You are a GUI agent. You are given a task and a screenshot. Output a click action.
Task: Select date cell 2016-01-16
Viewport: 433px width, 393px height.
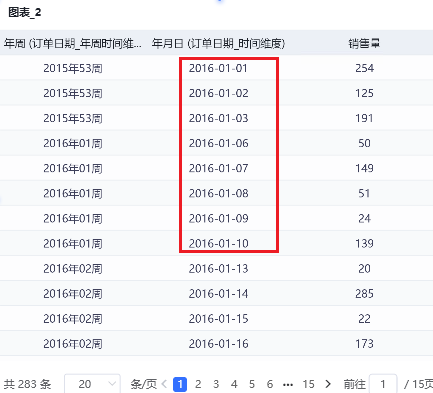tap(218, 344)
